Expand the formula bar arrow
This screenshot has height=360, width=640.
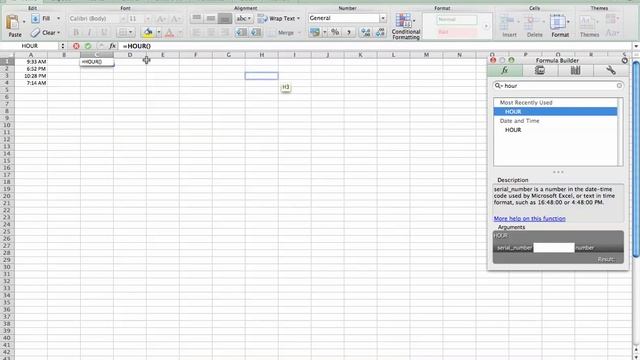[x=636, y=46]
